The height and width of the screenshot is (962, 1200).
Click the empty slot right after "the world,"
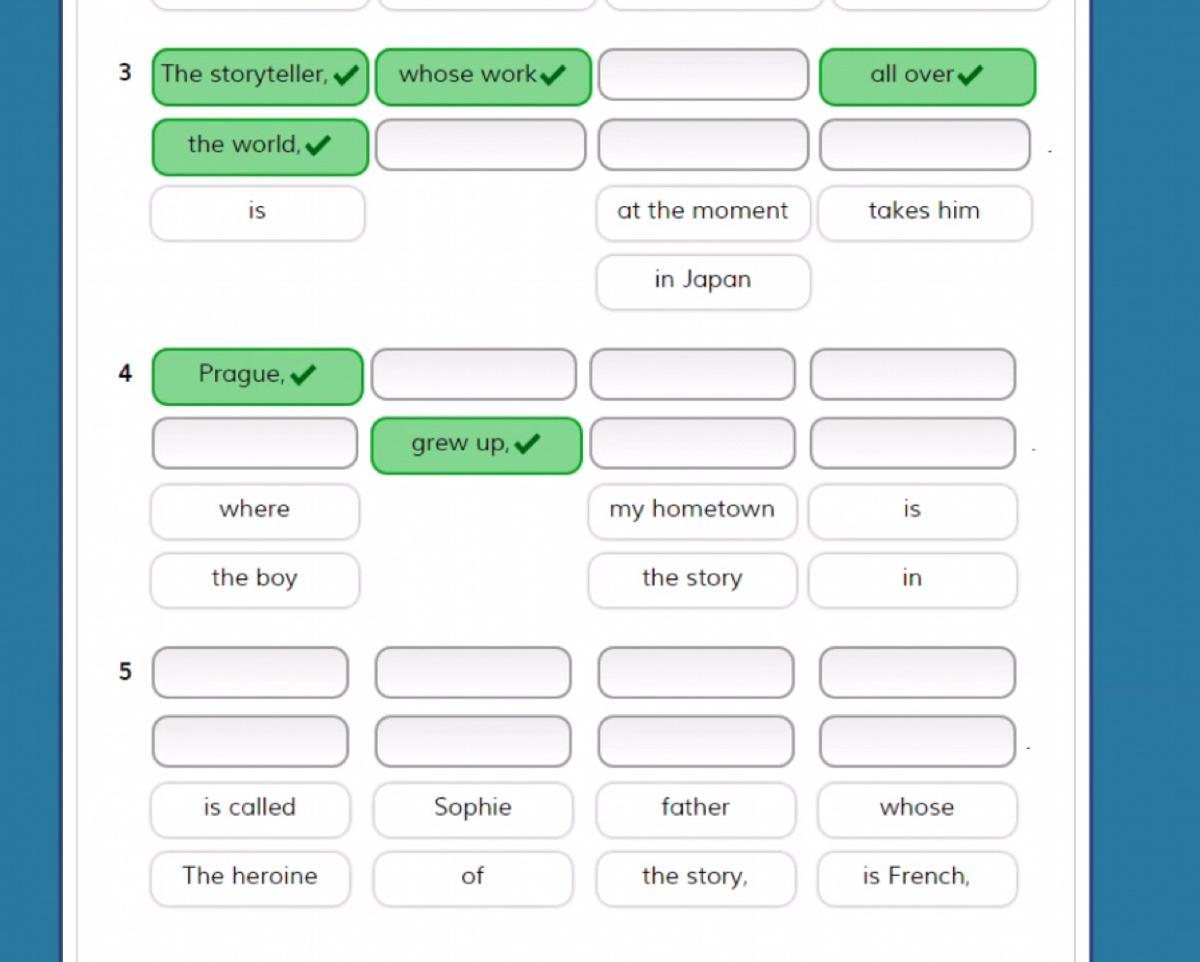click(x=481, y=146)
